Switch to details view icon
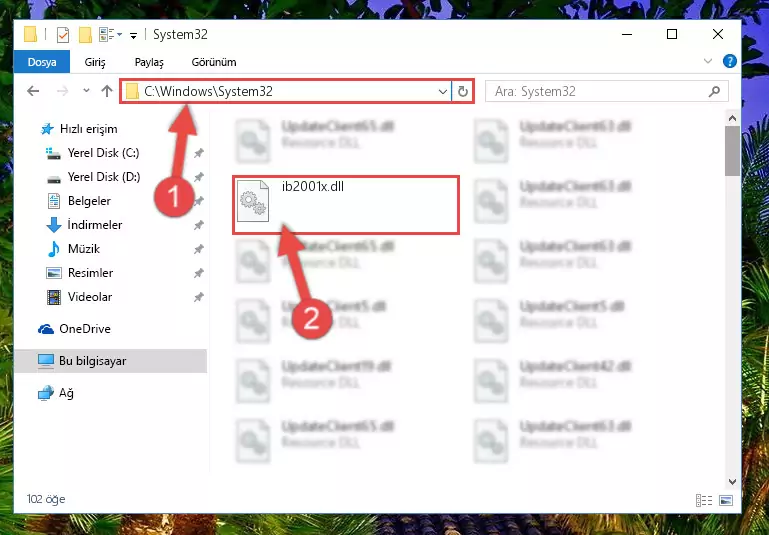The width and height of the screenshot is (769, 535). (704, 500)
